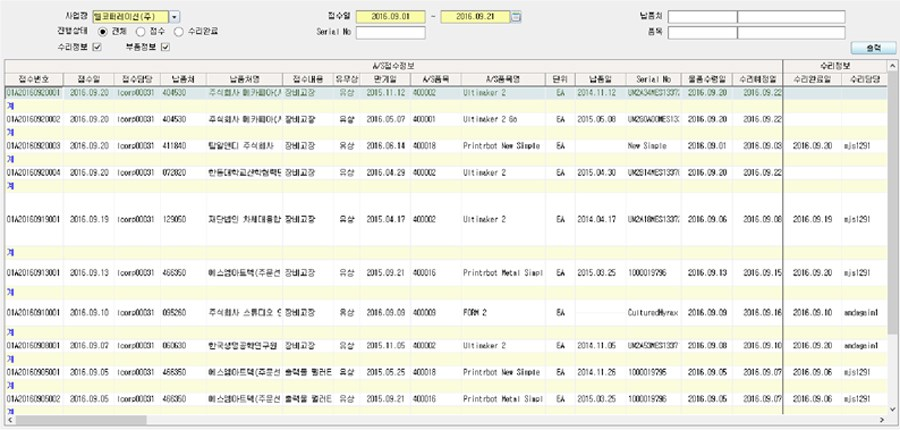Select row 01A20160905002
Image resolution: width=900 pixels, height=430 pixels.
[x=445, y=398]
